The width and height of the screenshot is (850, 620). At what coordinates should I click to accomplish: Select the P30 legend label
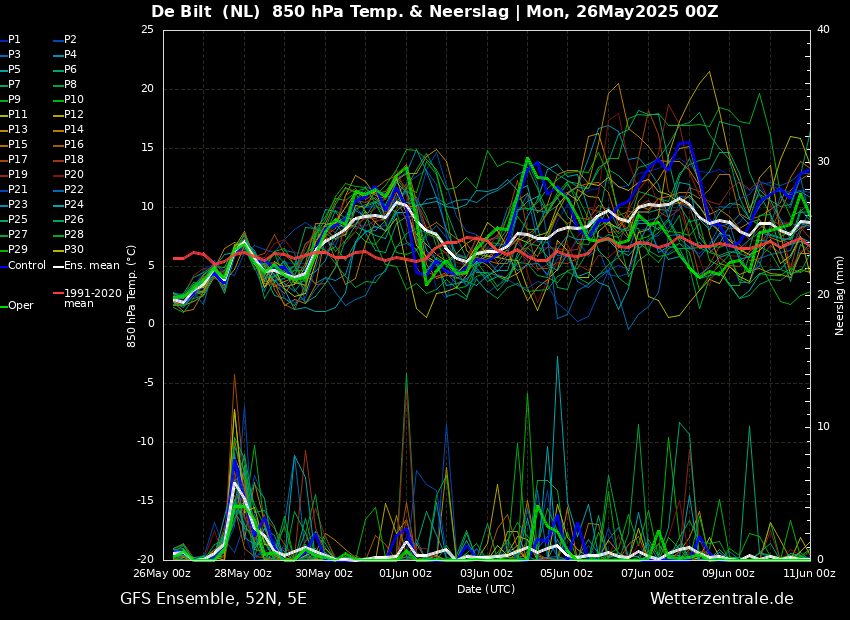point(68,249)
